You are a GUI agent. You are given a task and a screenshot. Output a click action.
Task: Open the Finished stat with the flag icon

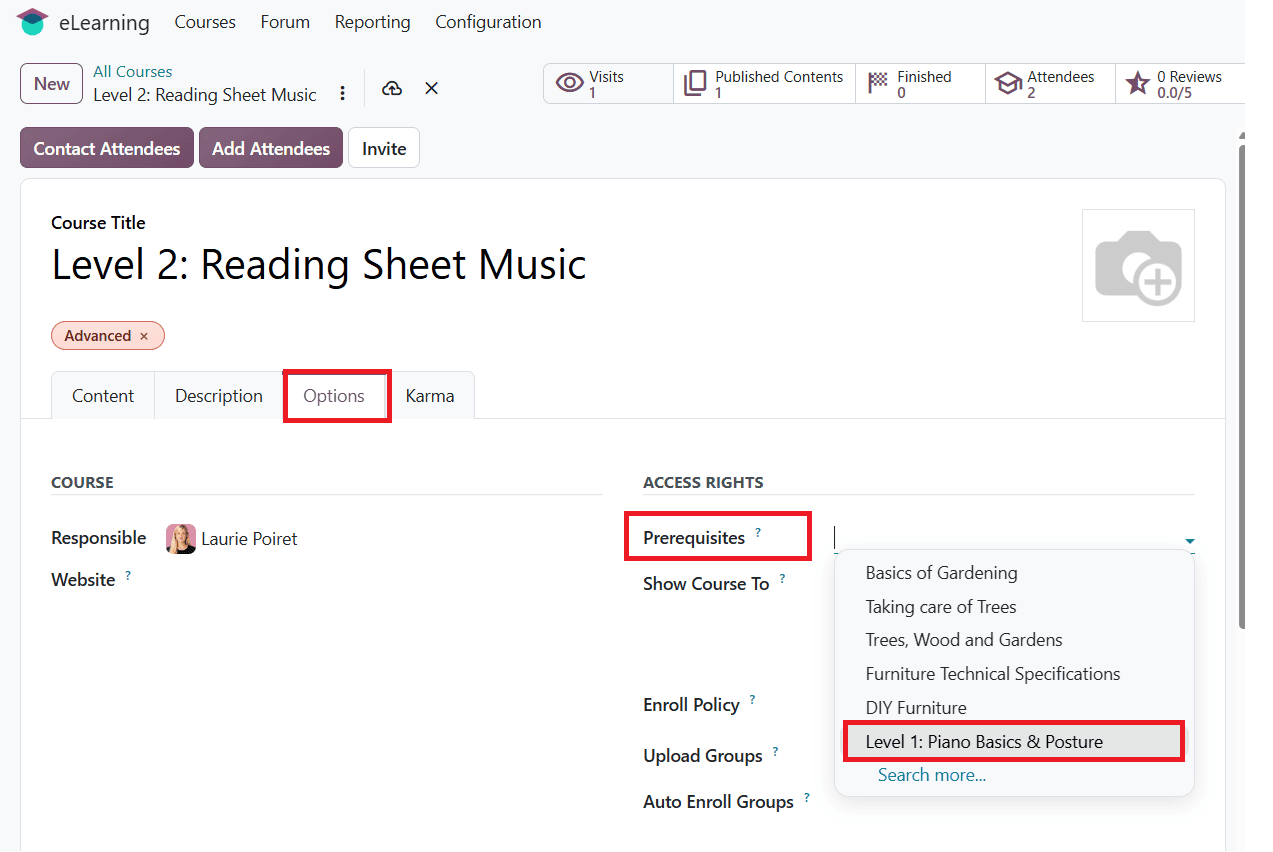(x=920, y=84)
